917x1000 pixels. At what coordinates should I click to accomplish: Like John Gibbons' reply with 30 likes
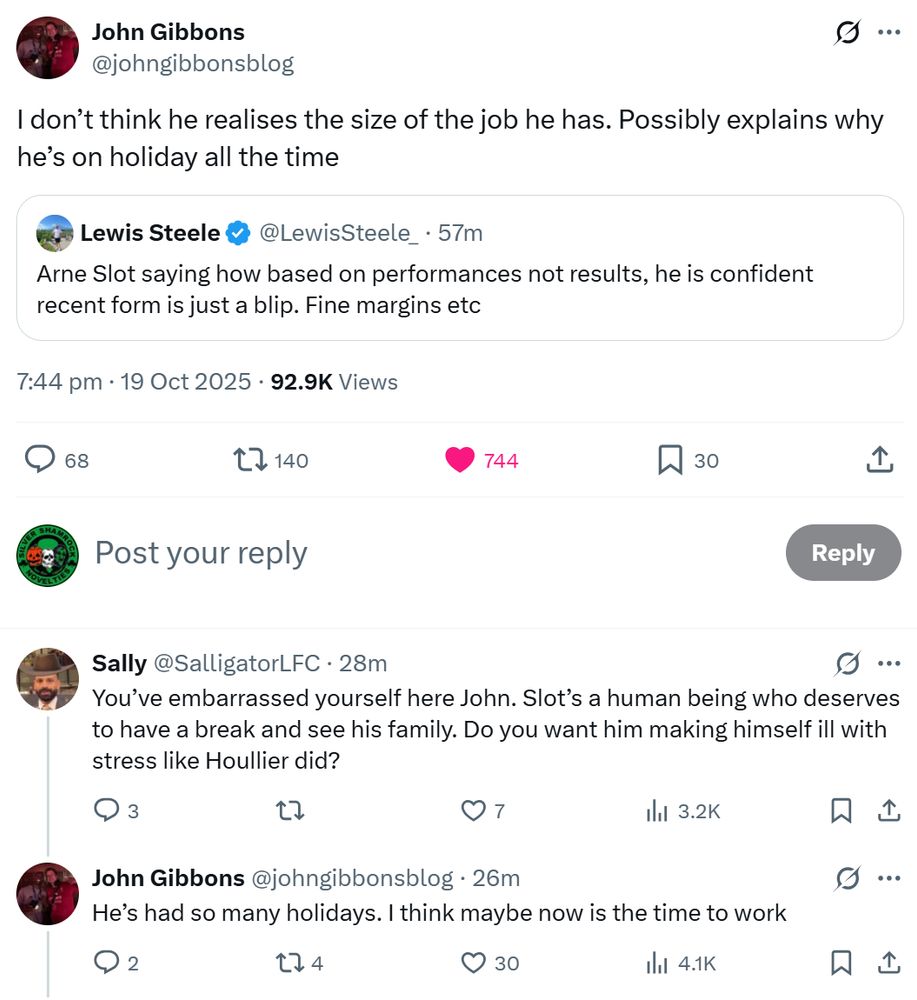(474, 963)
